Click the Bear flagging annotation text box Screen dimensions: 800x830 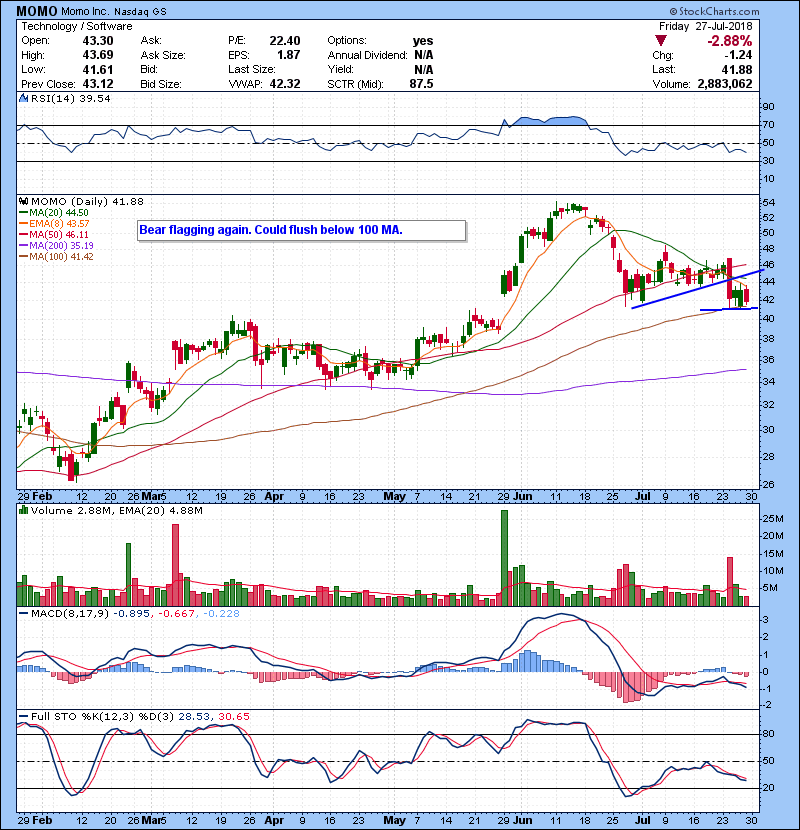pos(302,230)
